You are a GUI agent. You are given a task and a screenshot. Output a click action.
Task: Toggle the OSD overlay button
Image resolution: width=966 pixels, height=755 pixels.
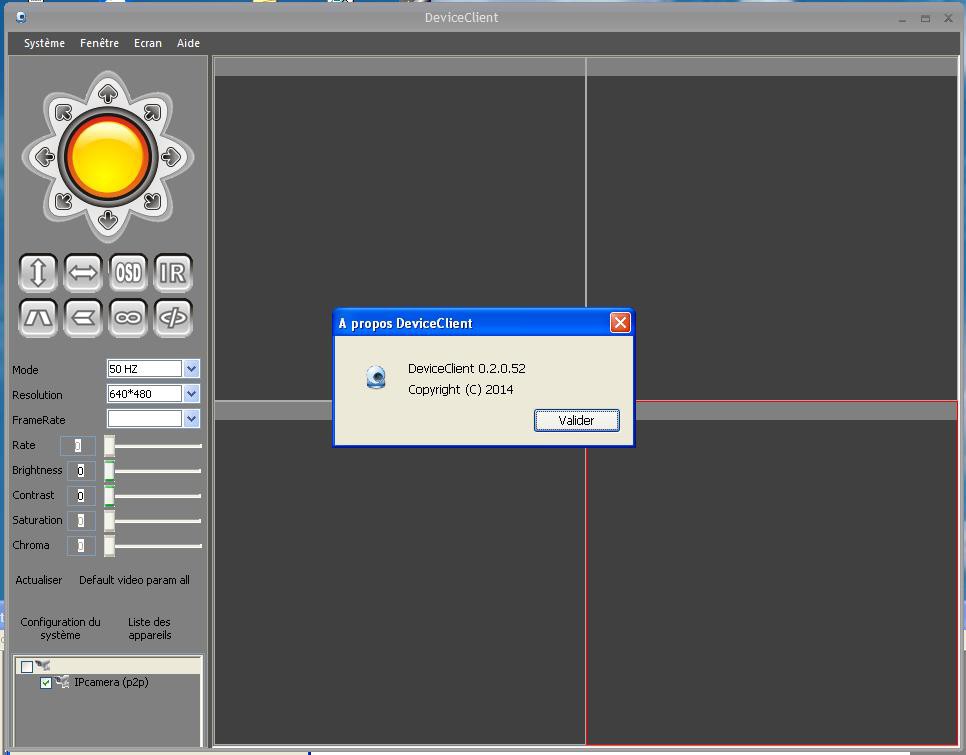click(128, 272)
